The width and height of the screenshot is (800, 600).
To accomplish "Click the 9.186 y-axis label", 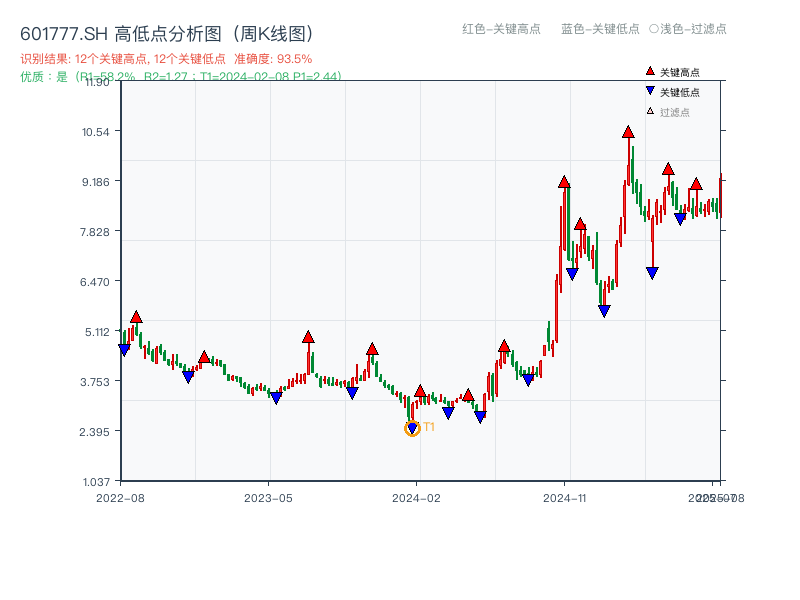I will click(95, 182).
